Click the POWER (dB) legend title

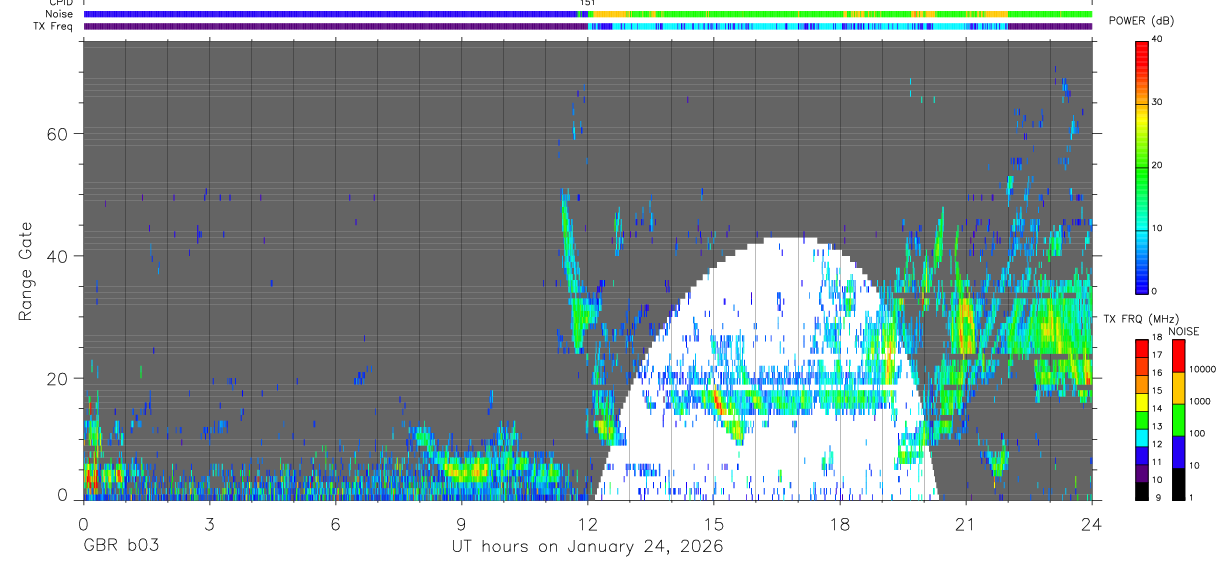[x=1142, y=21]
